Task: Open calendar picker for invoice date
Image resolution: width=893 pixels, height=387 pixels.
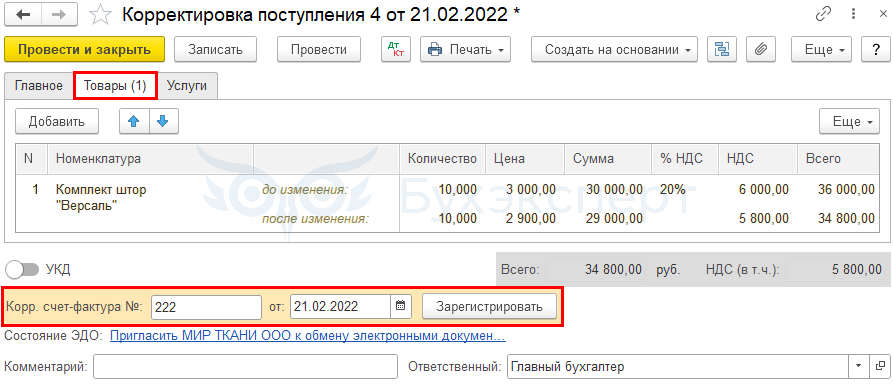Action: [400, 306]
